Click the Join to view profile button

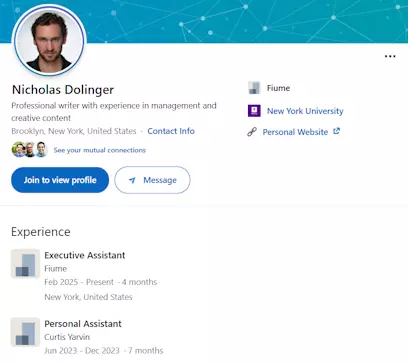[x=60, y=180]
